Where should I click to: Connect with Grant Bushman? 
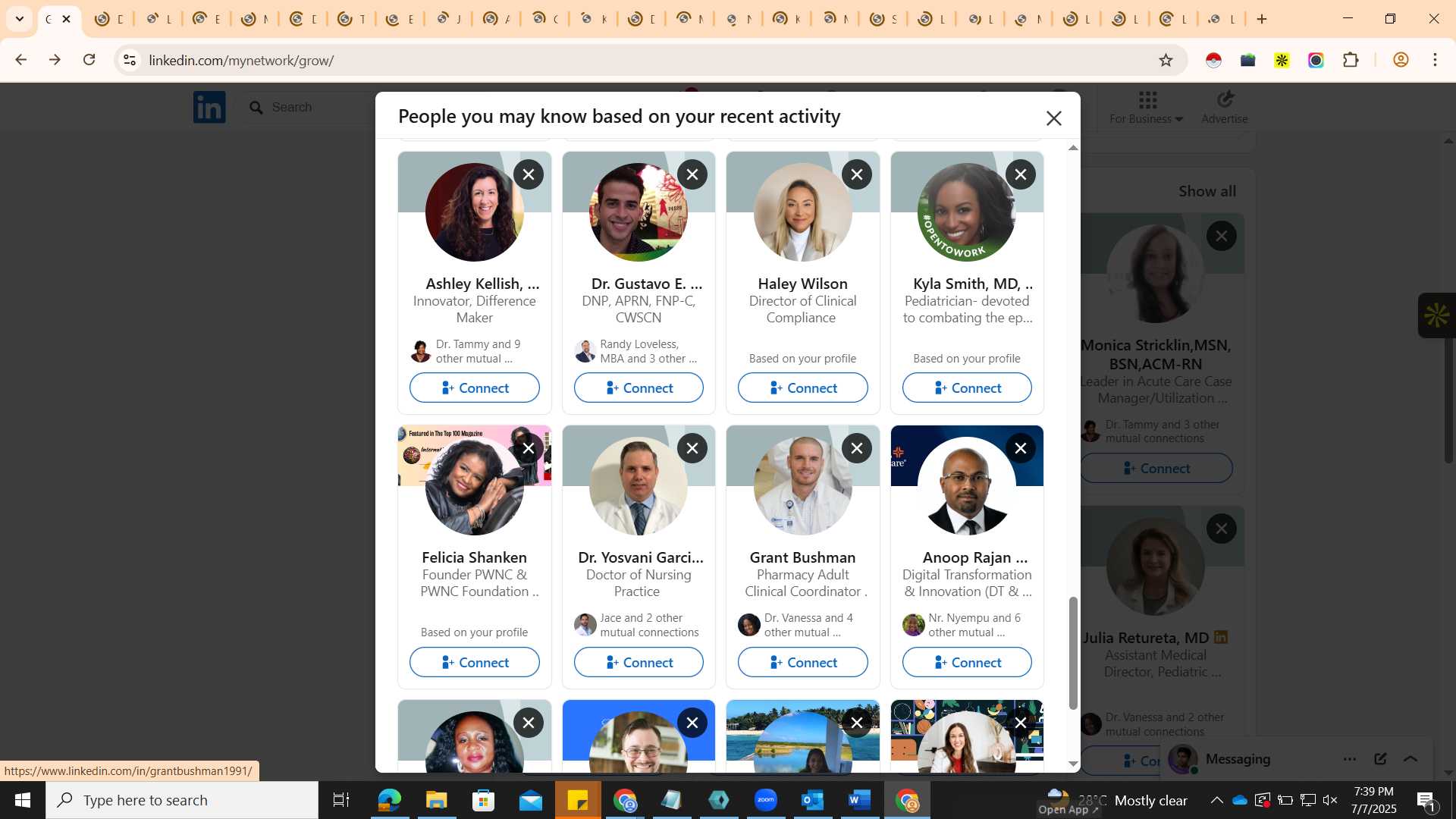click(802, 662)
